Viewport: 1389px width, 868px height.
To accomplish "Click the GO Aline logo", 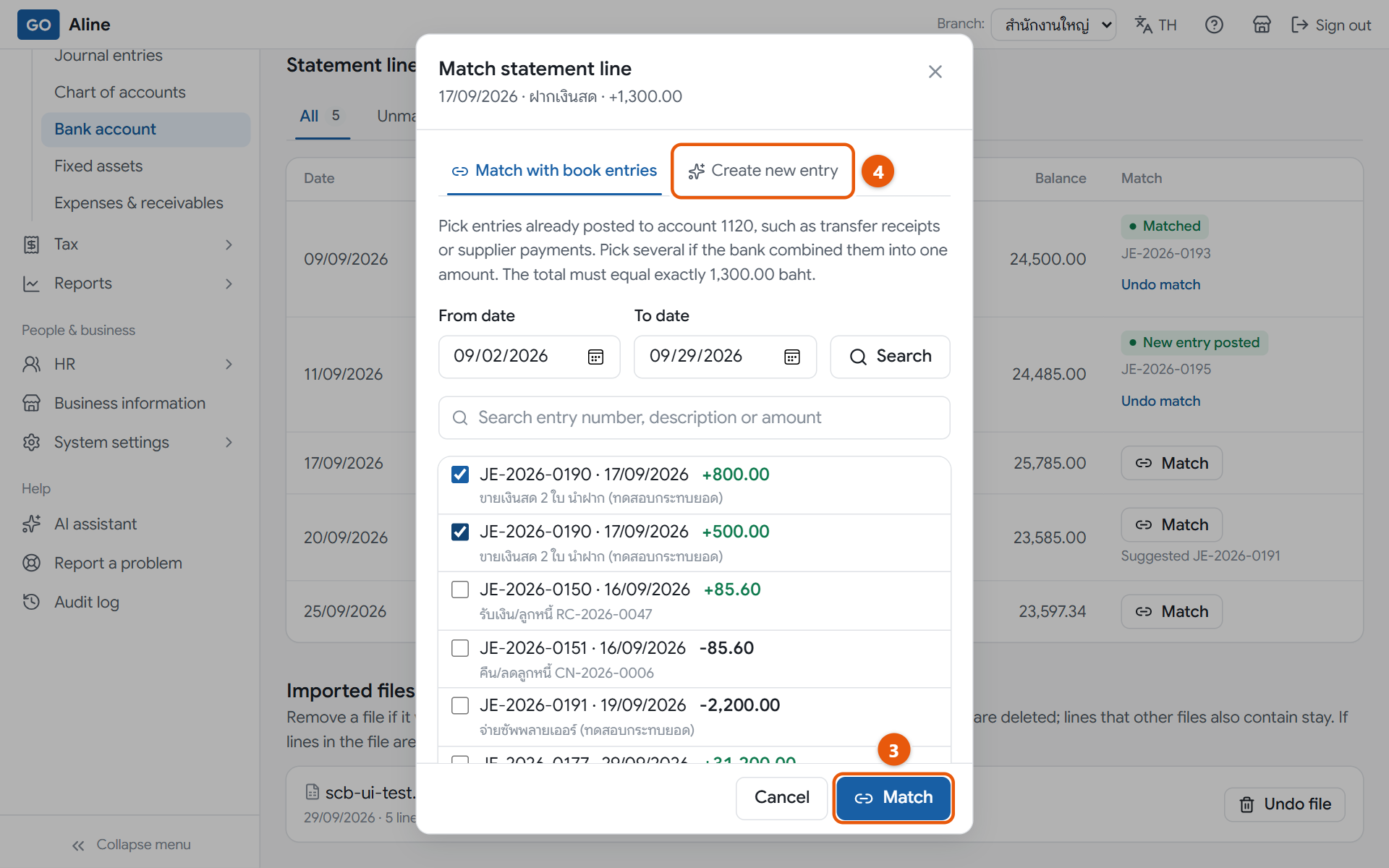I will point(64,25).
